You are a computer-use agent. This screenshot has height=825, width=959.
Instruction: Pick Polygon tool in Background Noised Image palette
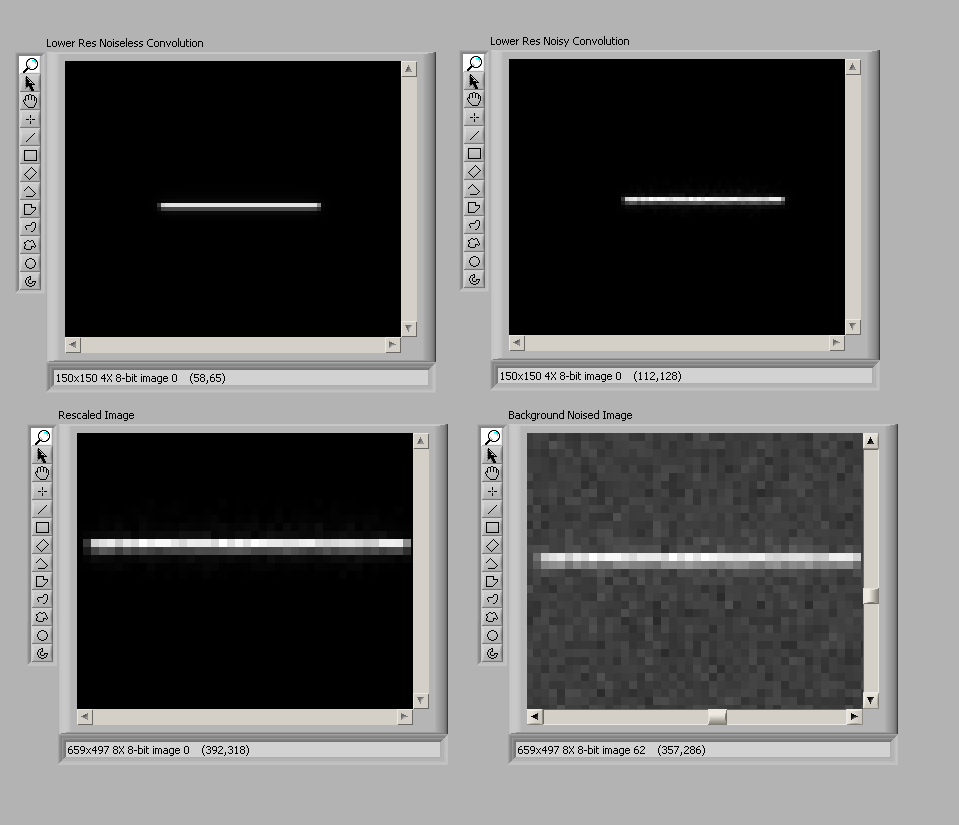(491, 581)
